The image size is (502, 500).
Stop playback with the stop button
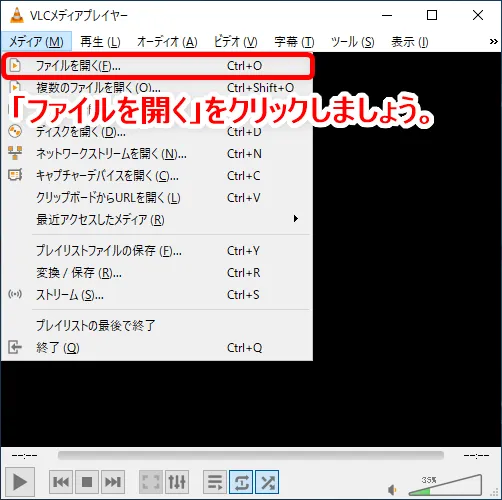tap(87, 482)
